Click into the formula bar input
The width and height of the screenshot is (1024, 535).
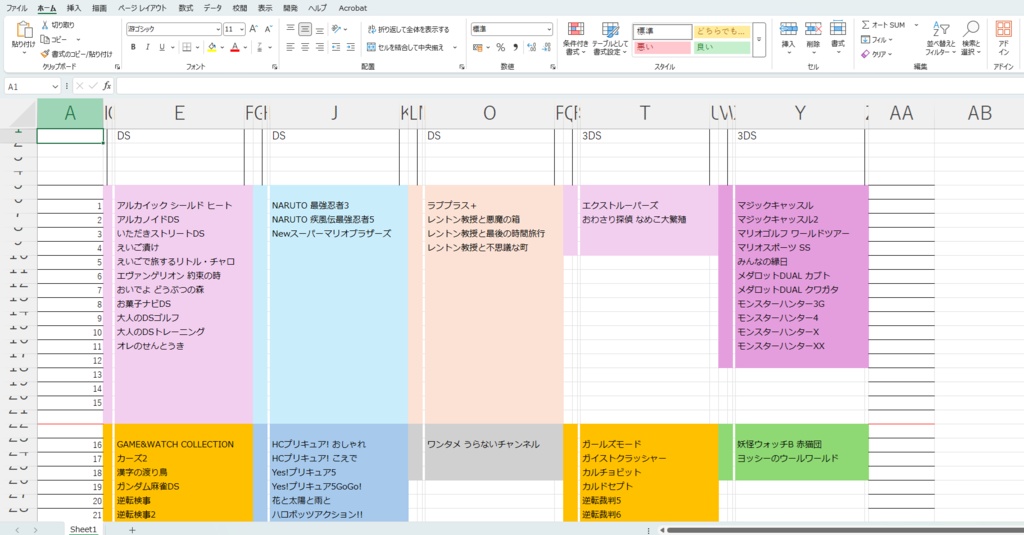(568, 86)
